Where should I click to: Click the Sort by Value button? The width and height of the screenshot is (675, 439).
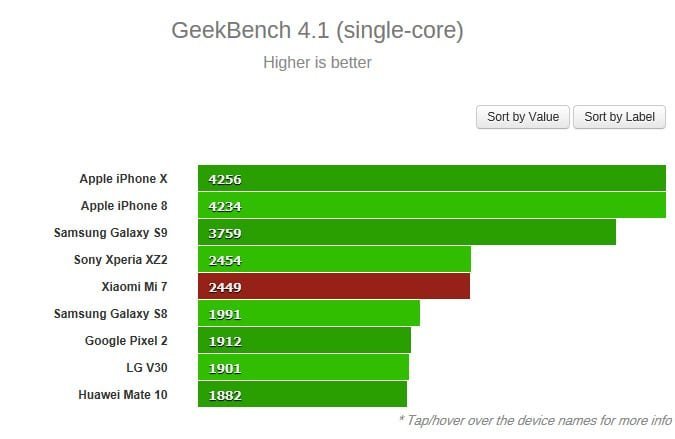[x=523, y=117]
